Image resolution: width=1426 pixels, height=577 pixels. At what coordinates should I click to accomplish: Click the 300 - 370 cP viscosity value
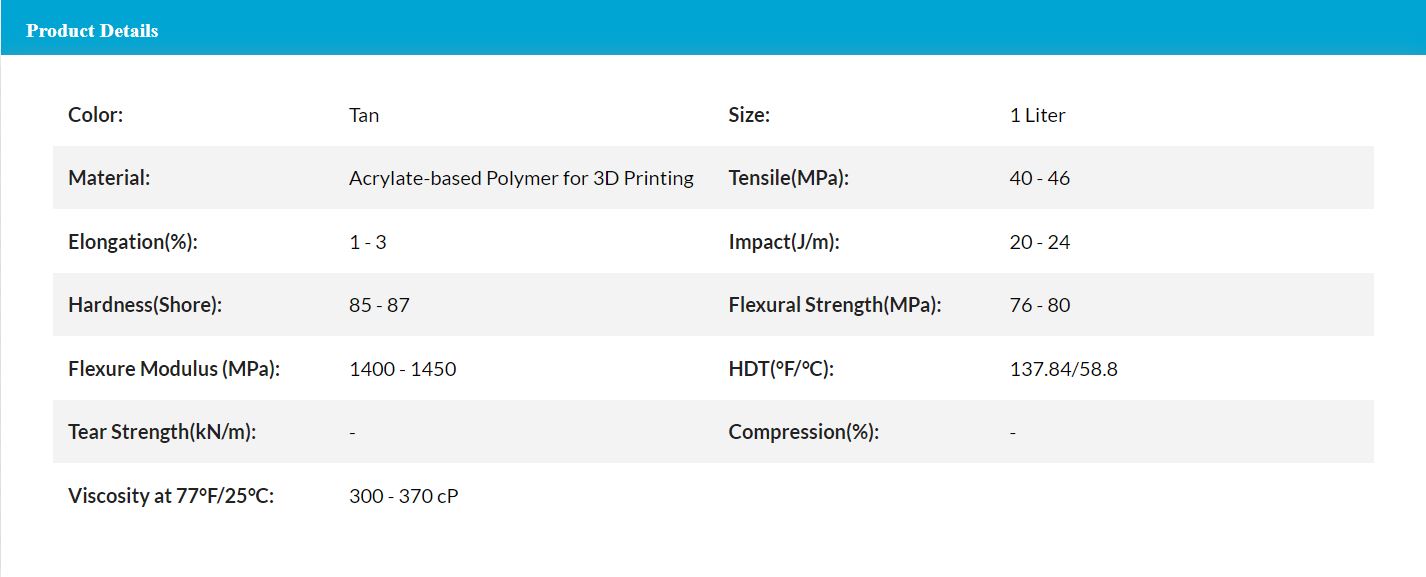403,496
